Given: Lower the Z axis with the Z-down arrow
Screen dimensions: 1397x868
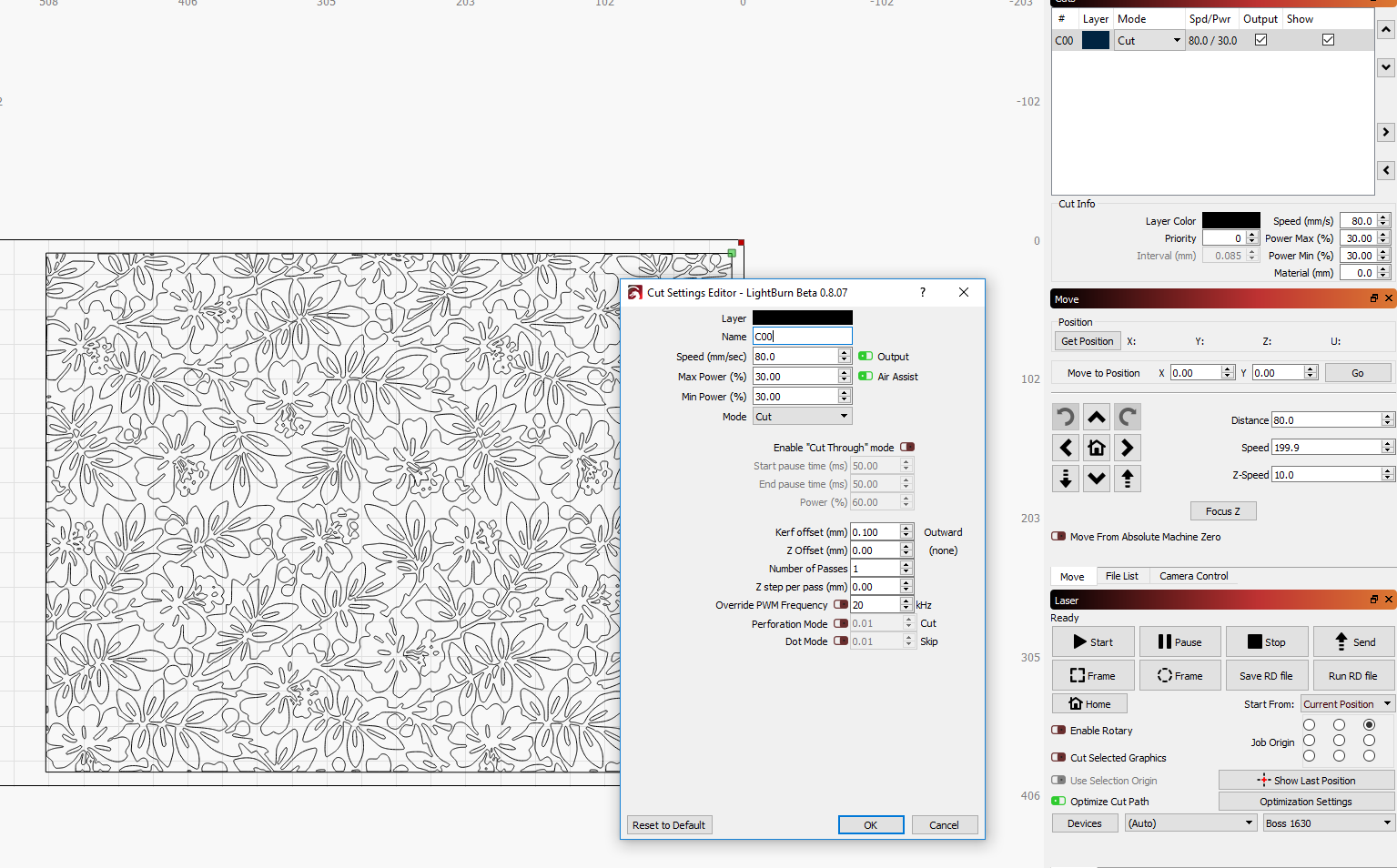Looking at the screenshot, I should (x=1066, y=479).
